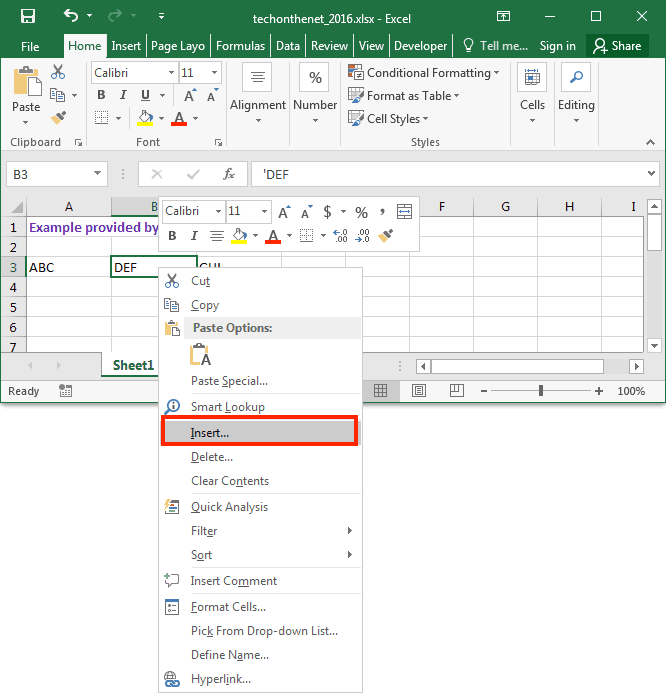The height and width of the screenshot is (693, 666).
Task: Click Accounting Format dollar sign in mini toolbar
Action: 328,212
